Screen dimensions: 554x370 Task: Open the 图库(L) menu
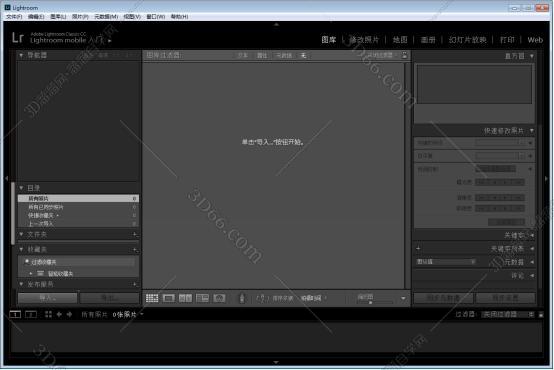[x=58, y=17]
